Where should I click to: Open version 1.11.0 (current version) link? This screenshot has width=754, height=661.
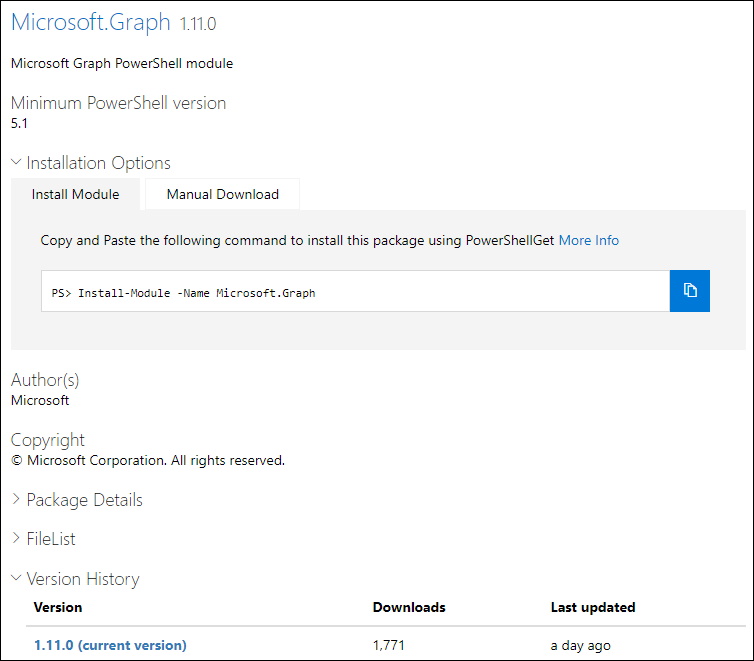click(x=110, y=645)
